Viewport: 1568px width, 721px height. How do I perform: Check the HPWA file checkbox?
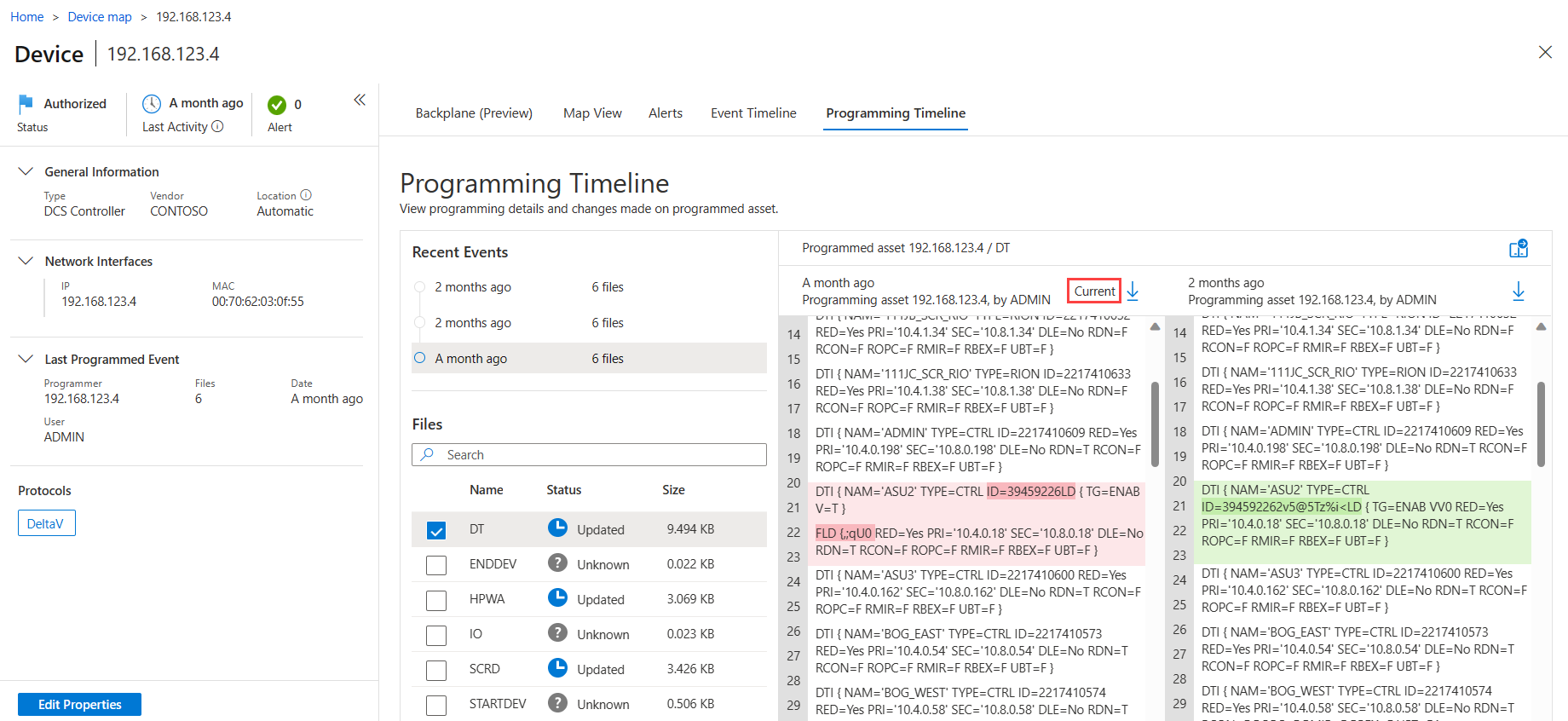[436, 600]
